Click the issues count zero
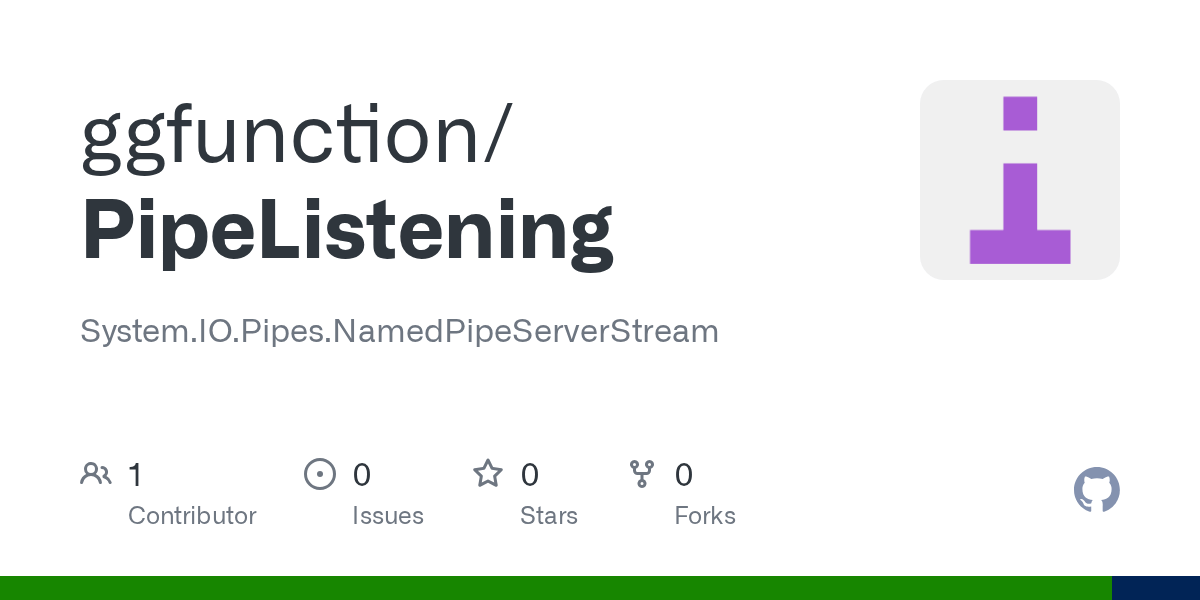This screenshot has height=600, width=1200. [x=362, y=474]
